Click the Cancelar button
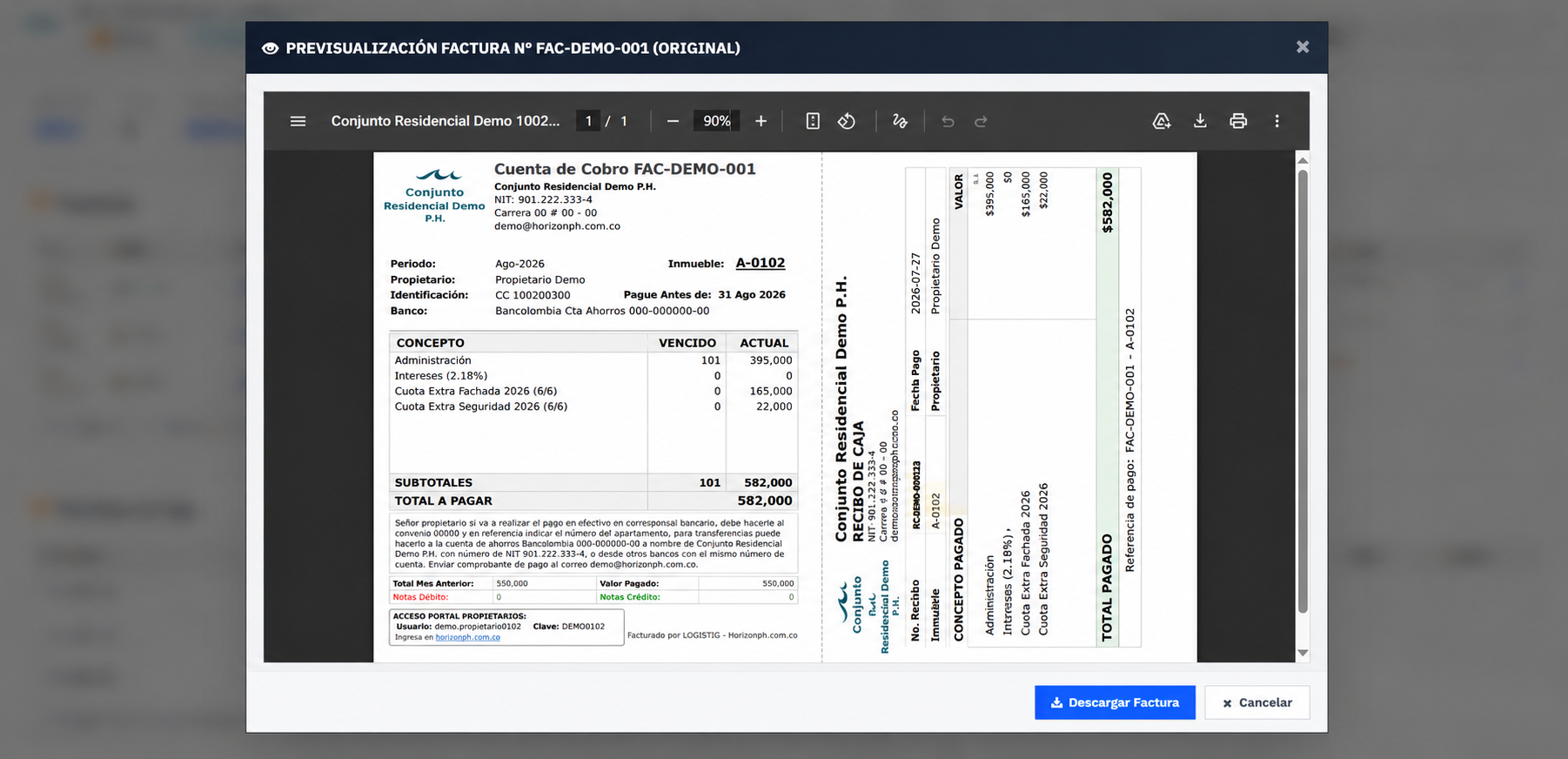Viewport: 1568px width, 759px height. click(x=1256, y=702)
